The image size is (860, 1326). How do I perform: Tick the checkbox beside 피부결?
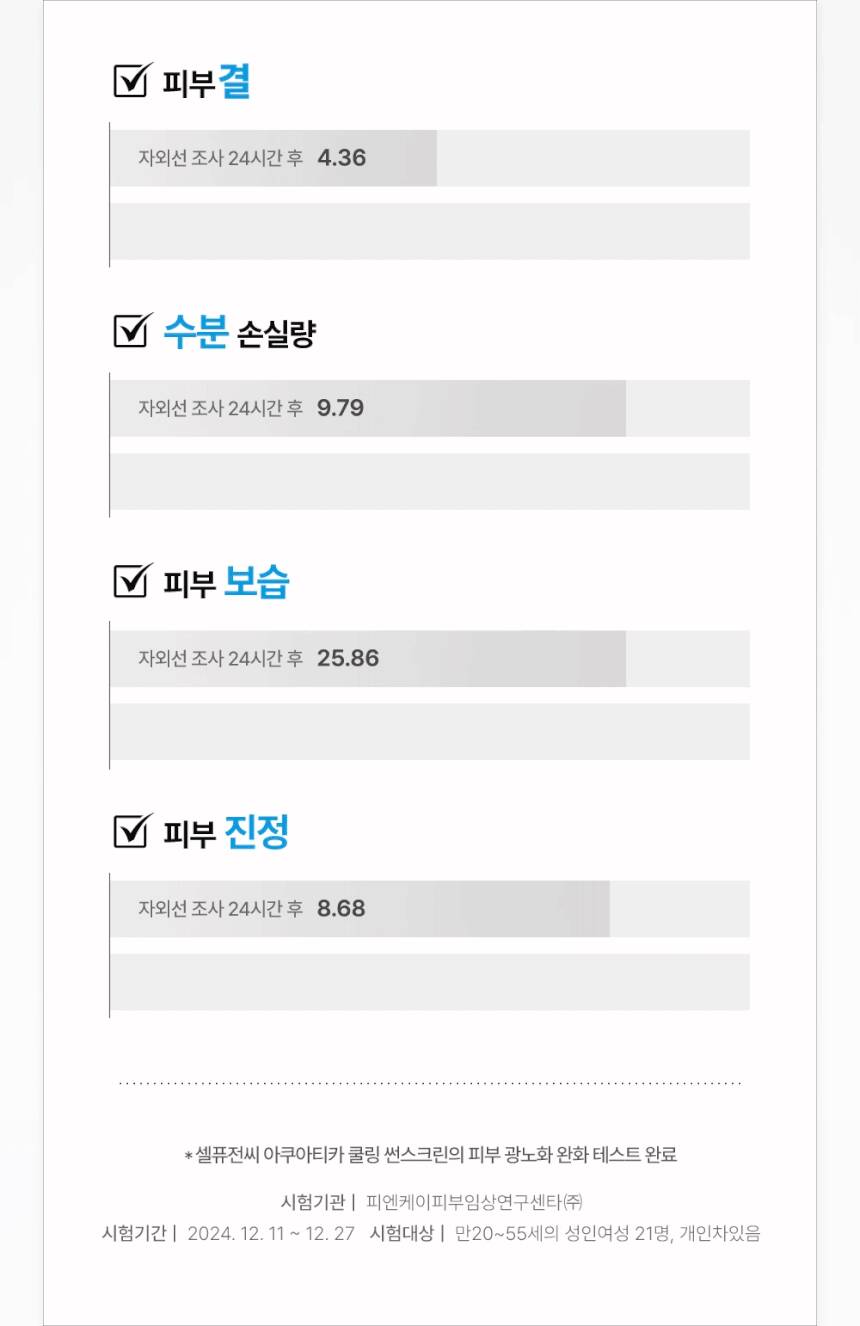click(x=130, y=81)
